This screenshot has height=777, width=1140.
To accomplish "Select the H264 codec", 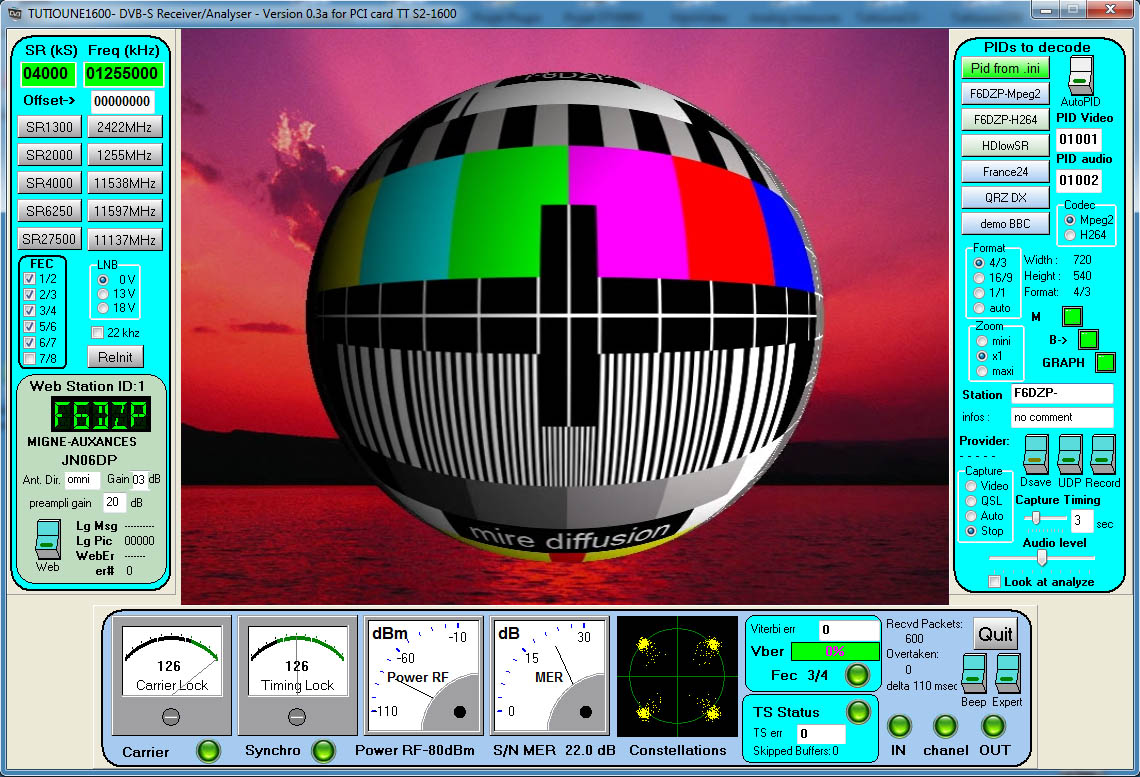I will (x=1069, y=235).
